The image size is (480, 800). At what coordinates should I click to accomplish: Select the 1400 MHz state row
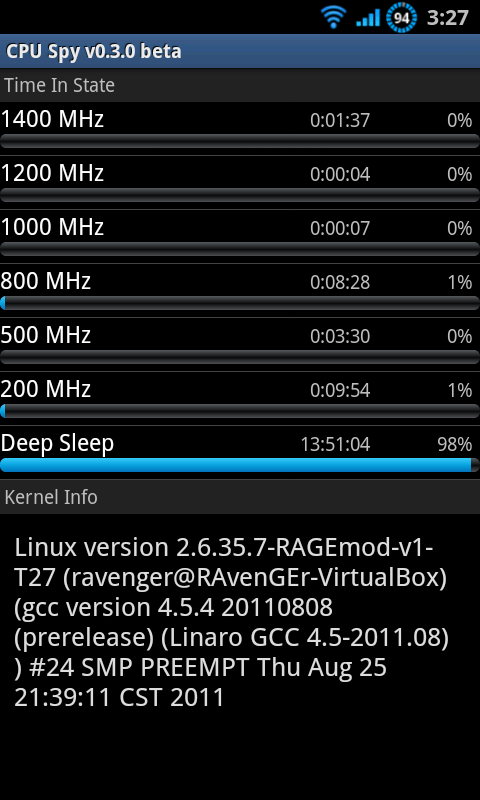(240, 129)
